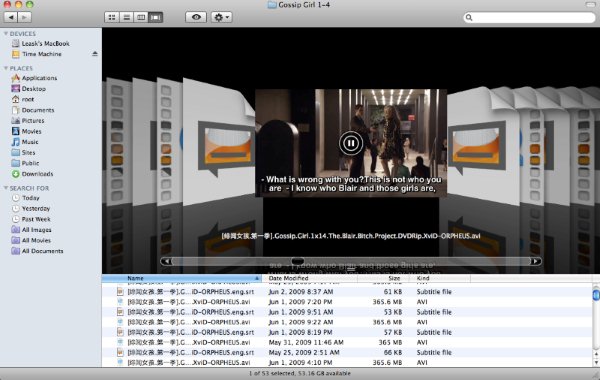Image resolution: width=600 pixels, height=380 pixels.
Task: Click the Cover Flow pane resize handle
Action: coord(351,269)
